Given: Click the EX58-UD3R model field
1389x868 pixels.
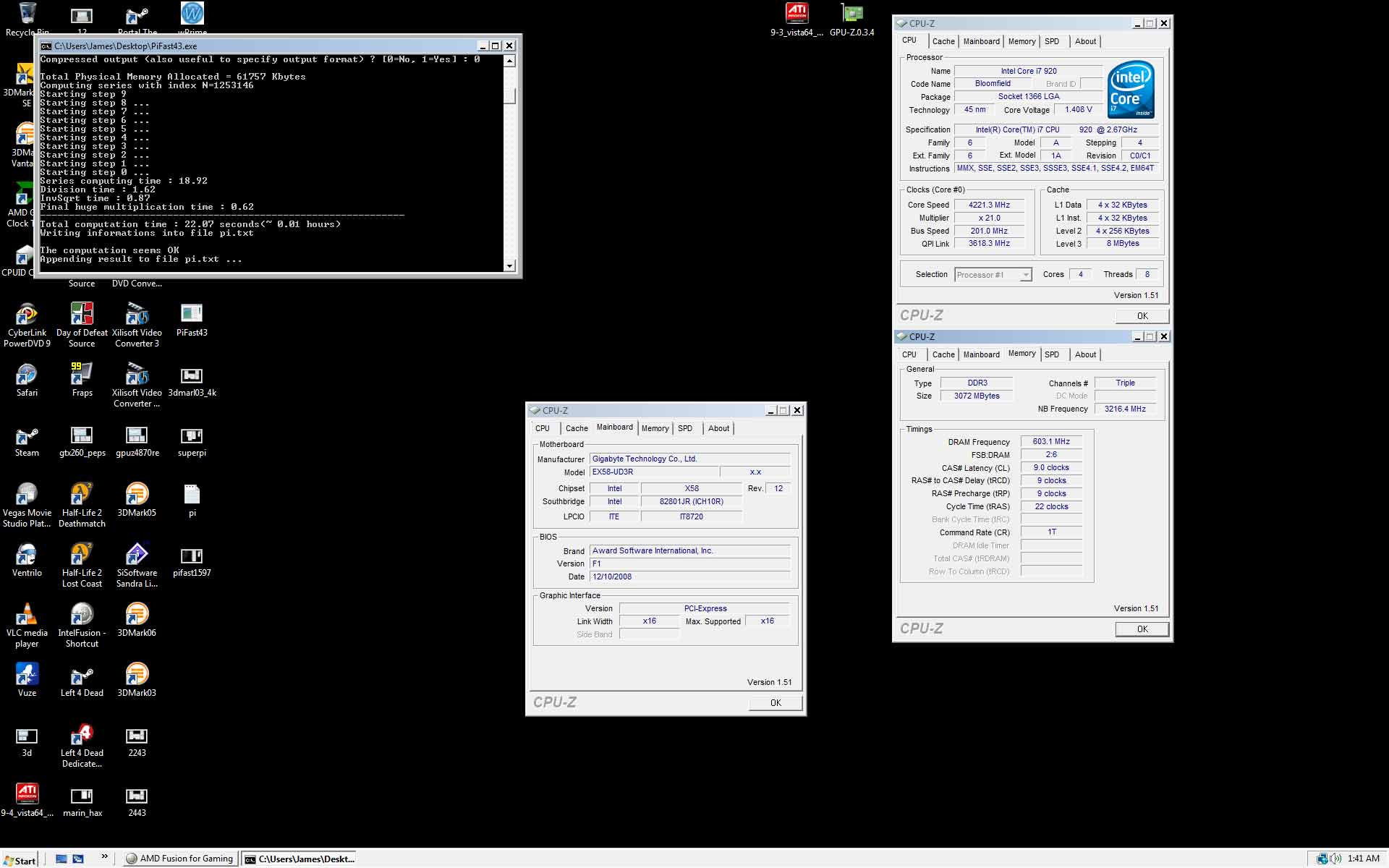Looking at the screenshot, I should tap(654, 472).
